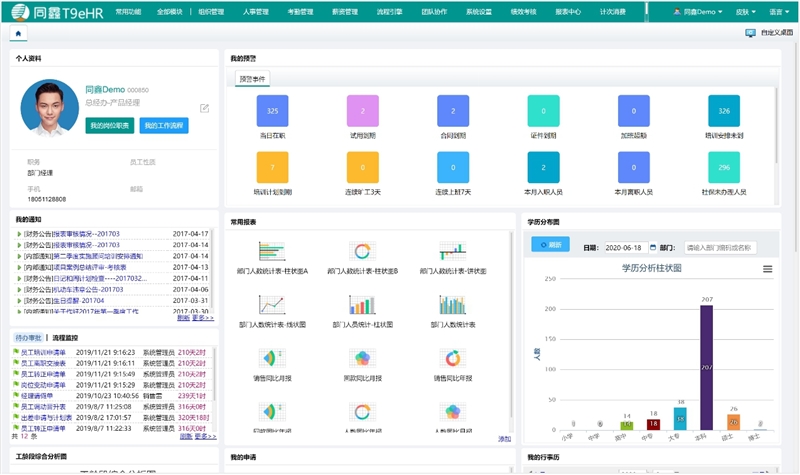Open the 语言 language dropdown
The height and width of the screenshot is (475, 800).
(778, 12)
